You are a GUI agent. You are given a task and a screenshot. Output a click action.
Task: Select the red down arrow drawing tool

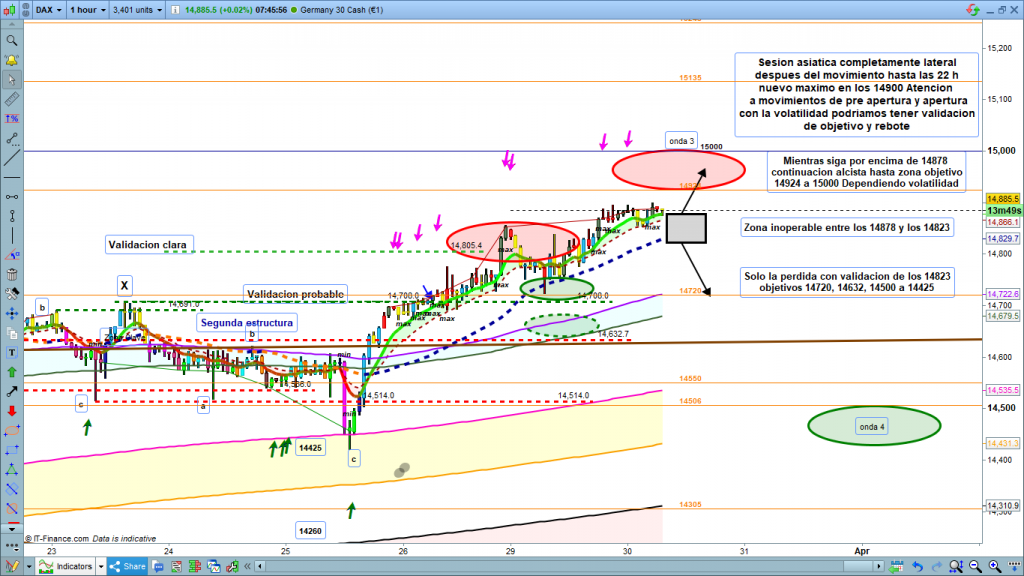[12, 410]
